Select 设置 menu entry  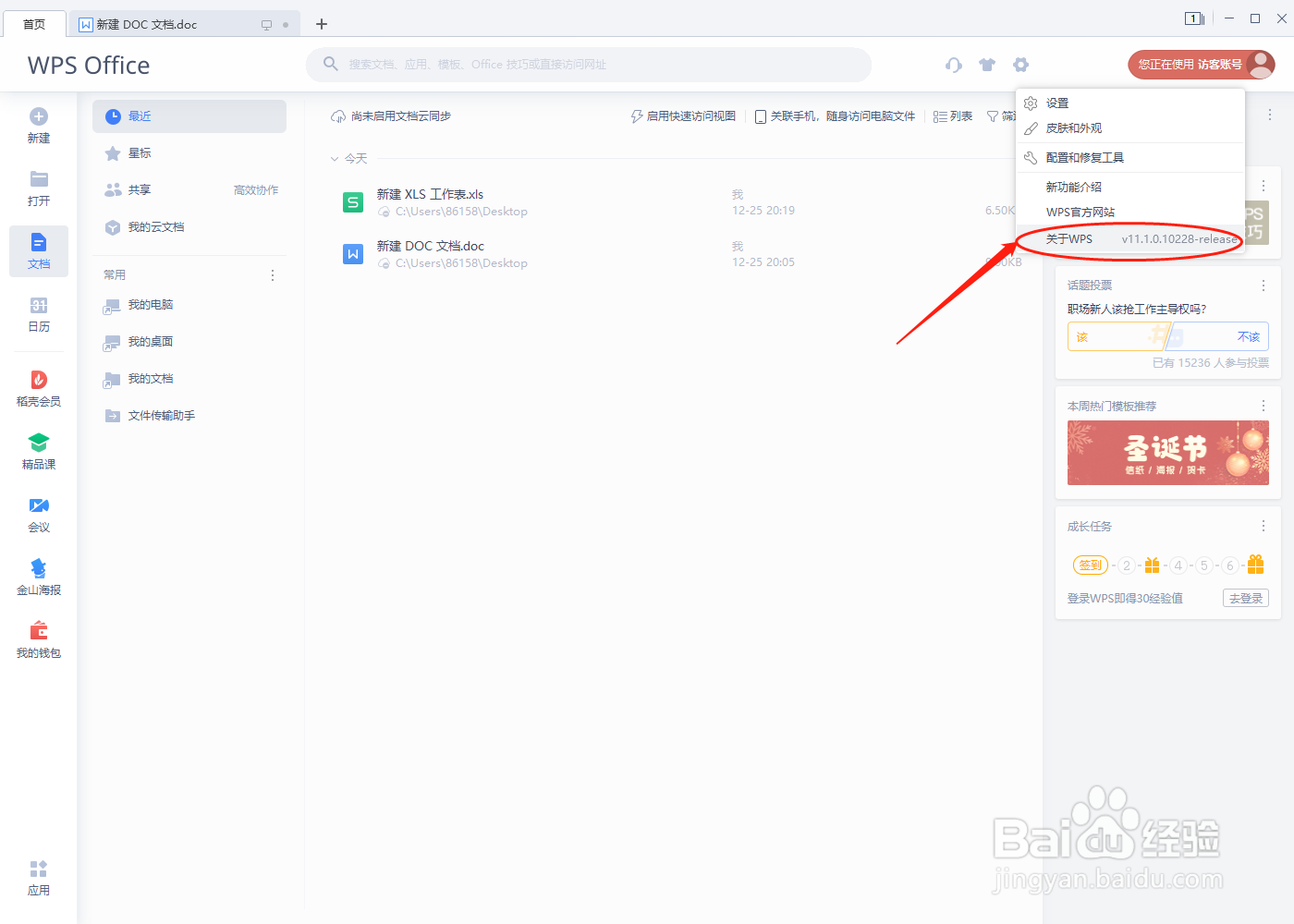[1130, 103]
